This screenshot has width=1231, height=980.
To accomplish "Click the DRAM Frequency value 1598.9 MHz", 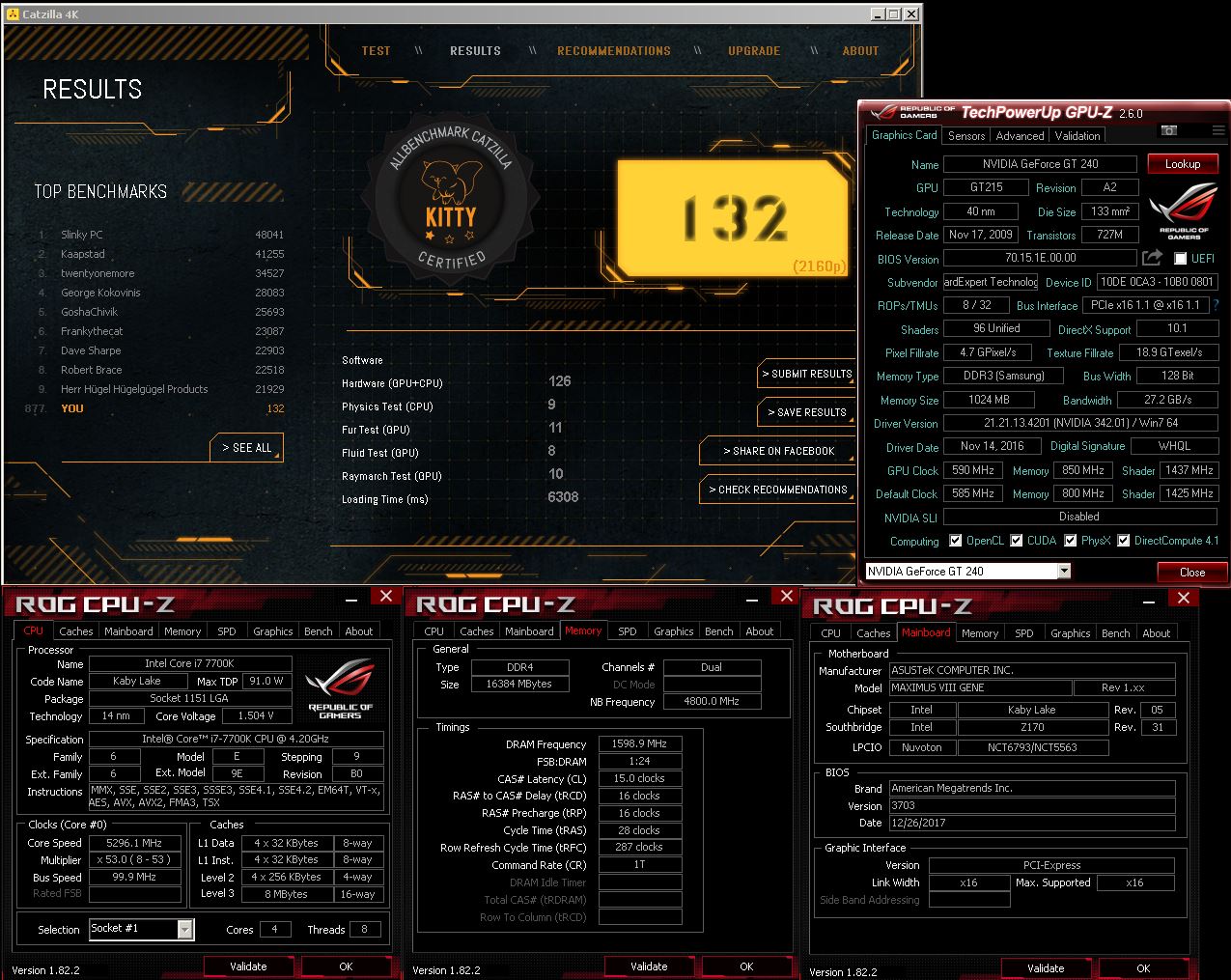I will coord(639,744).
